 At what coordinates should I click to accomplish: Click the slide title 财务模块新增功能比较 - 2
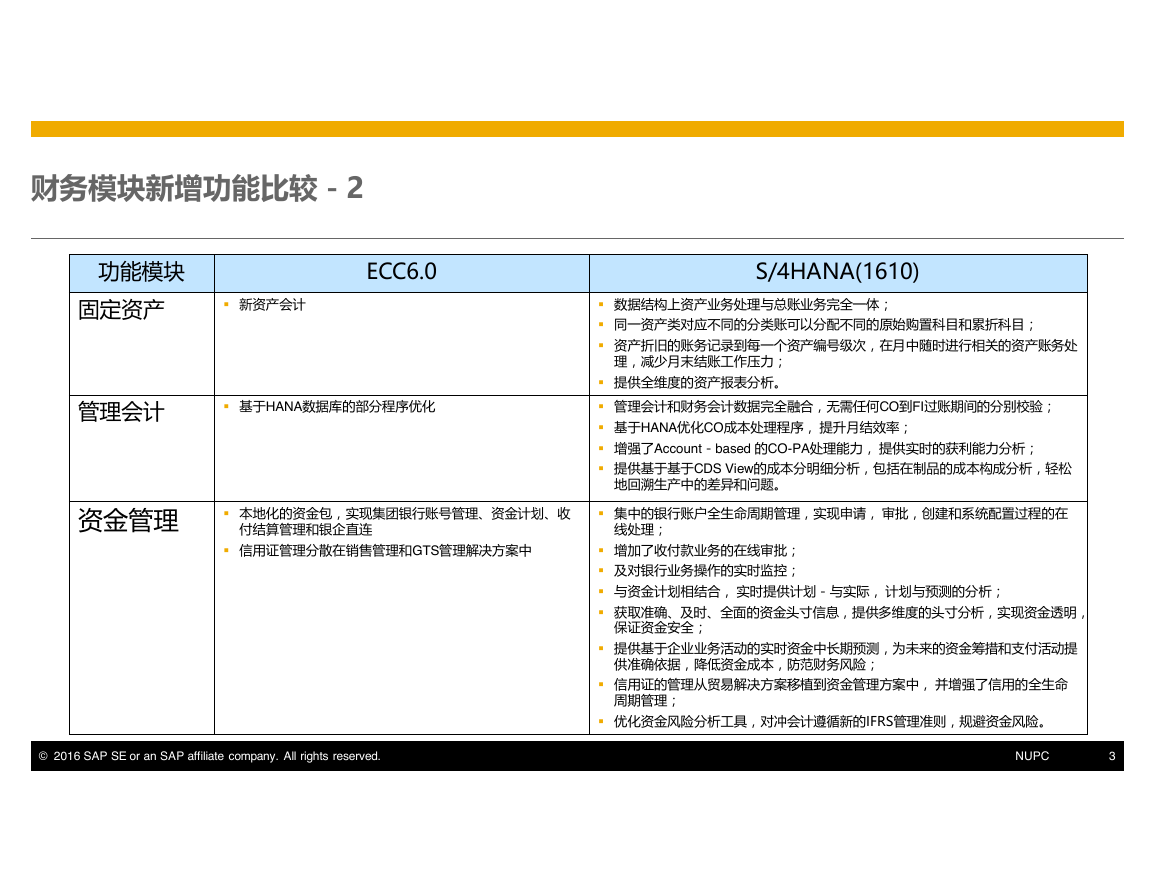(x=197, y=189)
